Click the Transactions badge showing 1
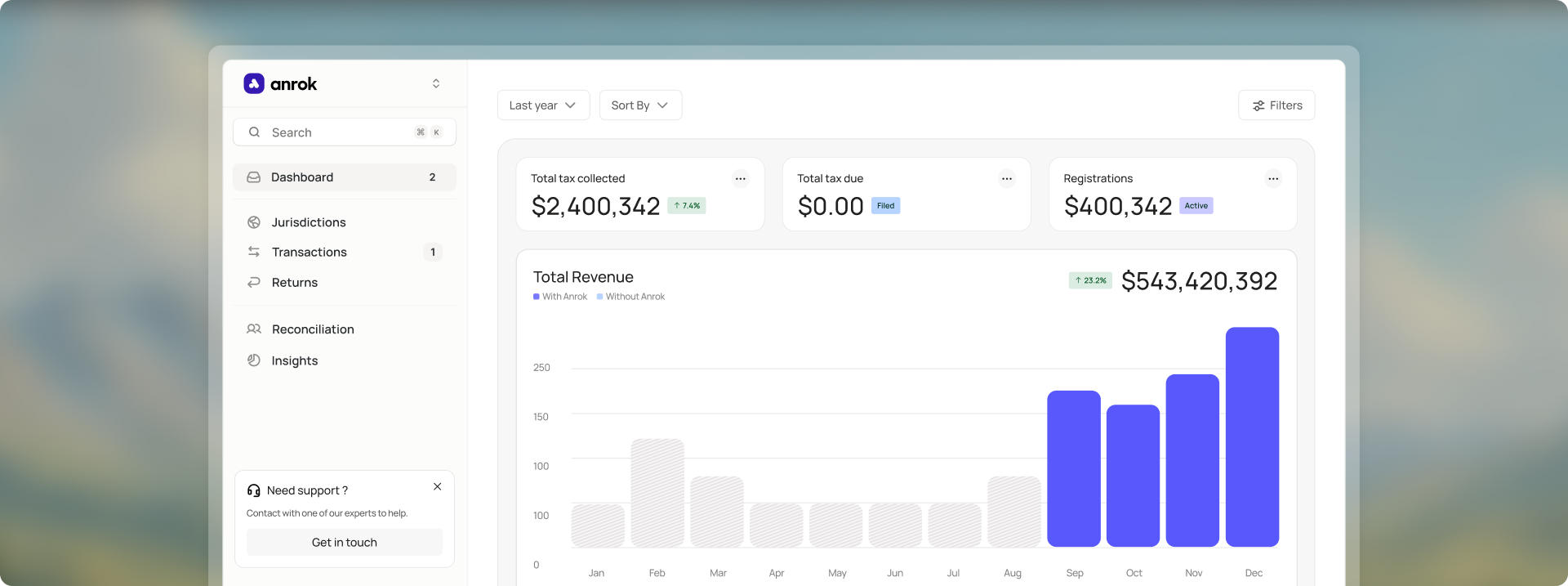Image resolution: width=1568 pixels, height=586 pixels. (433, 252)
